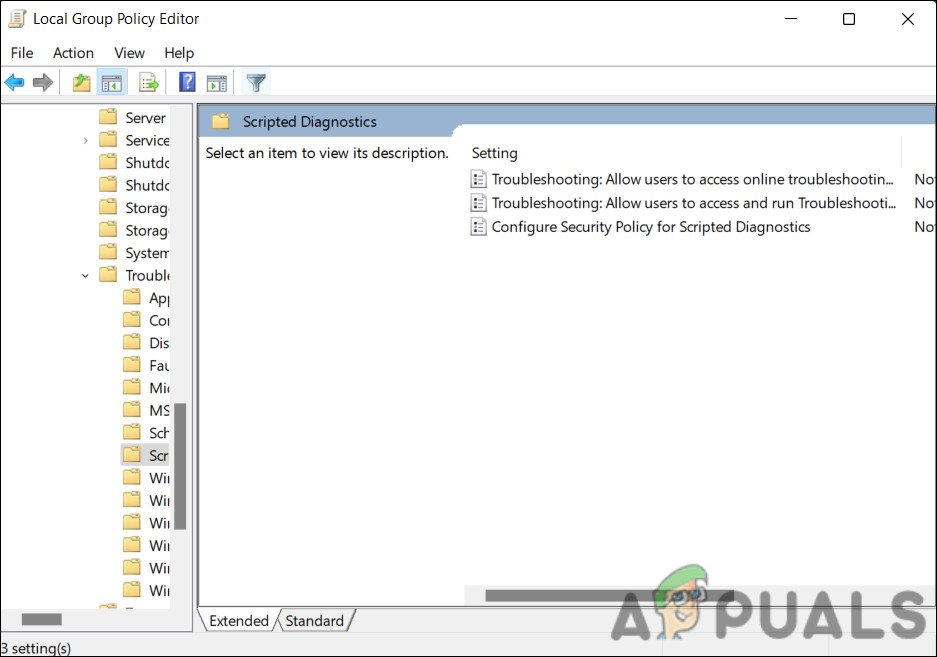Click the Forward arrow toolbar icon
Image resolution: width=937 pixels, height=657 pixels.
point(42,82)
